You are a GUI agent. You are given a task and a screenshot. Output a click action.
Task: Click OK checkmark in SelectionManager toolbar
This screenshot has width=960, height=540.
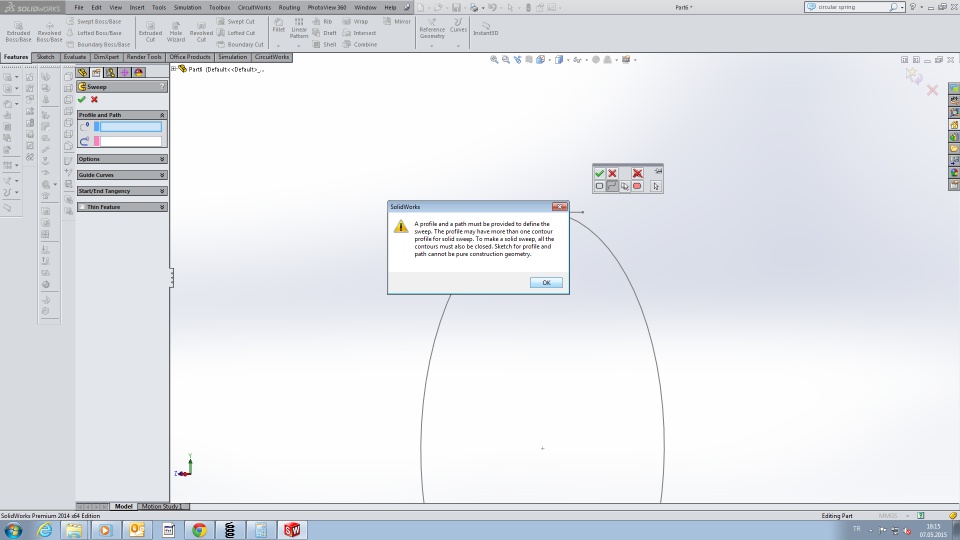pyautogui.click(x=599, y=173)
